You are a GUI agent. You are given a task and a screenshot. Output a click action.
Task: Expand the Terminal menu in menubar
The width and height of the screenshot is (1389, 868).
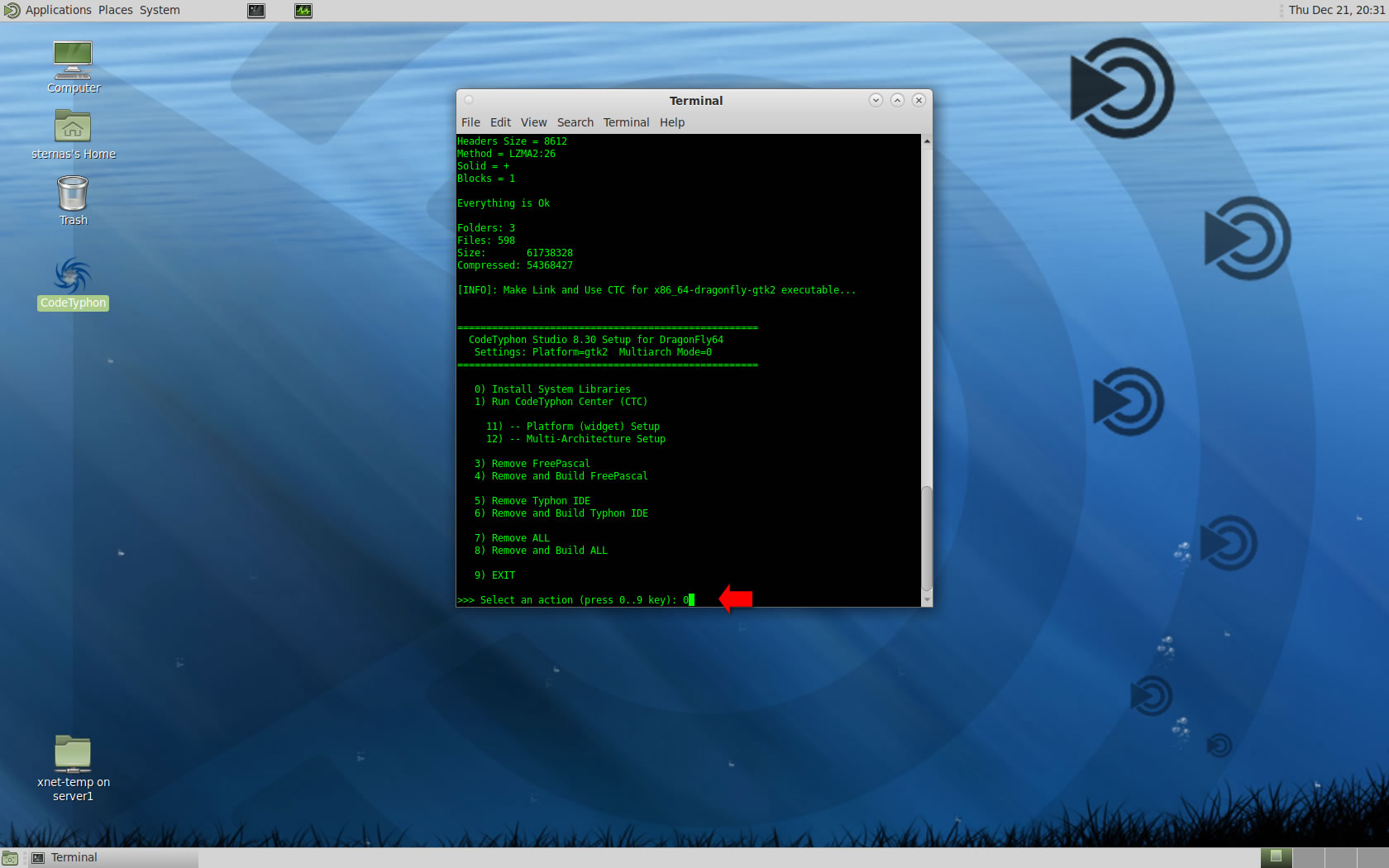[x=626, y=122]
